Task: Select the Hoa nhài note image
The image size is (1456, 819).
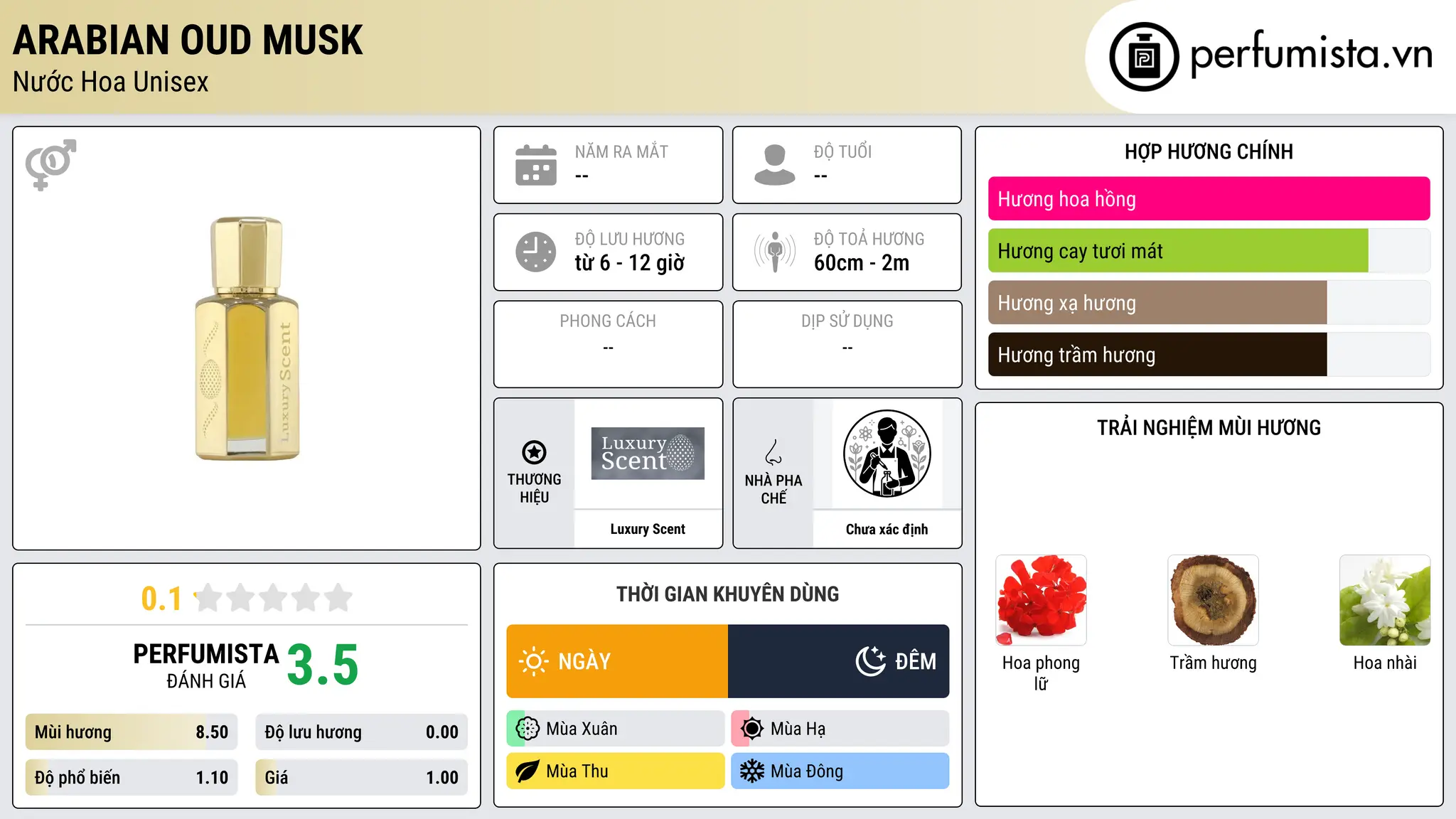Action: 1385,600
